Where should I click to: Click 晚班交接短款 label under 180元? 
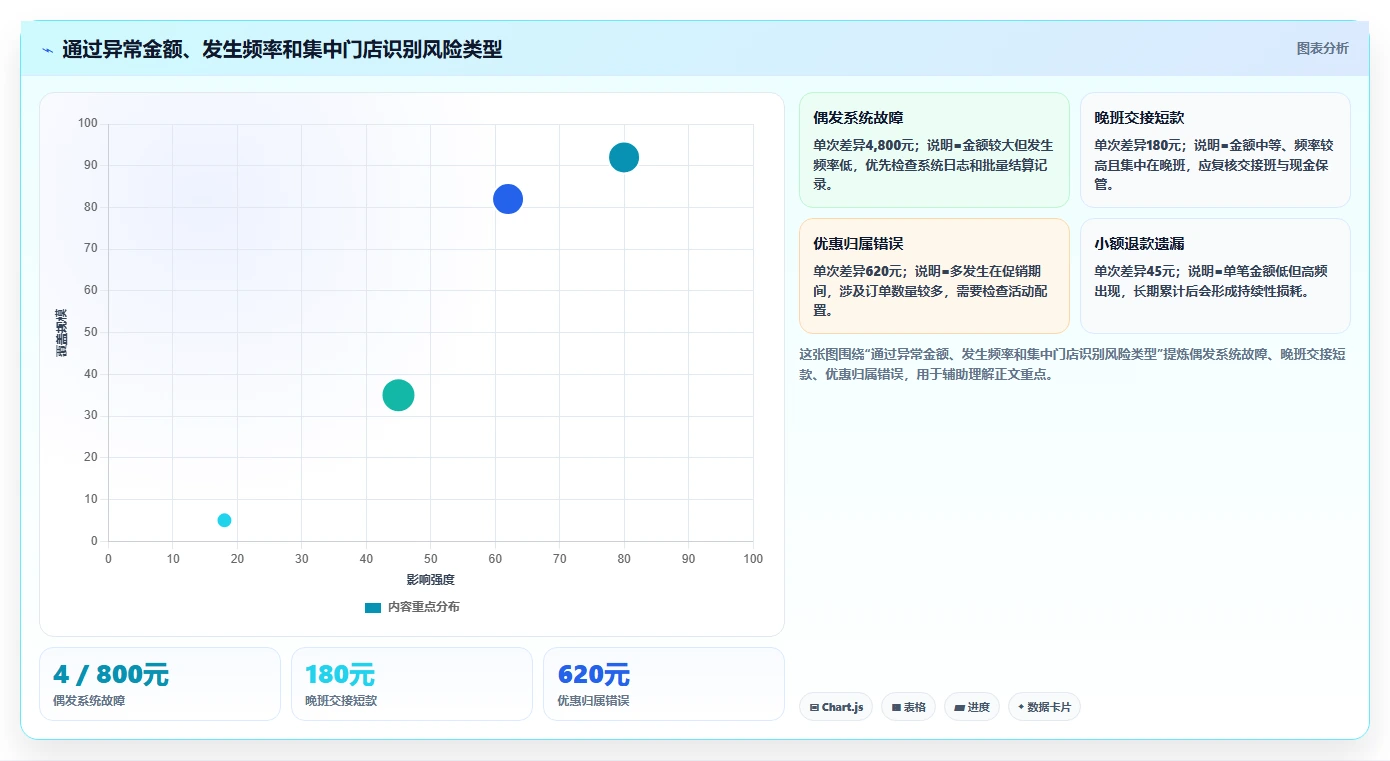(x=341, y=701)
